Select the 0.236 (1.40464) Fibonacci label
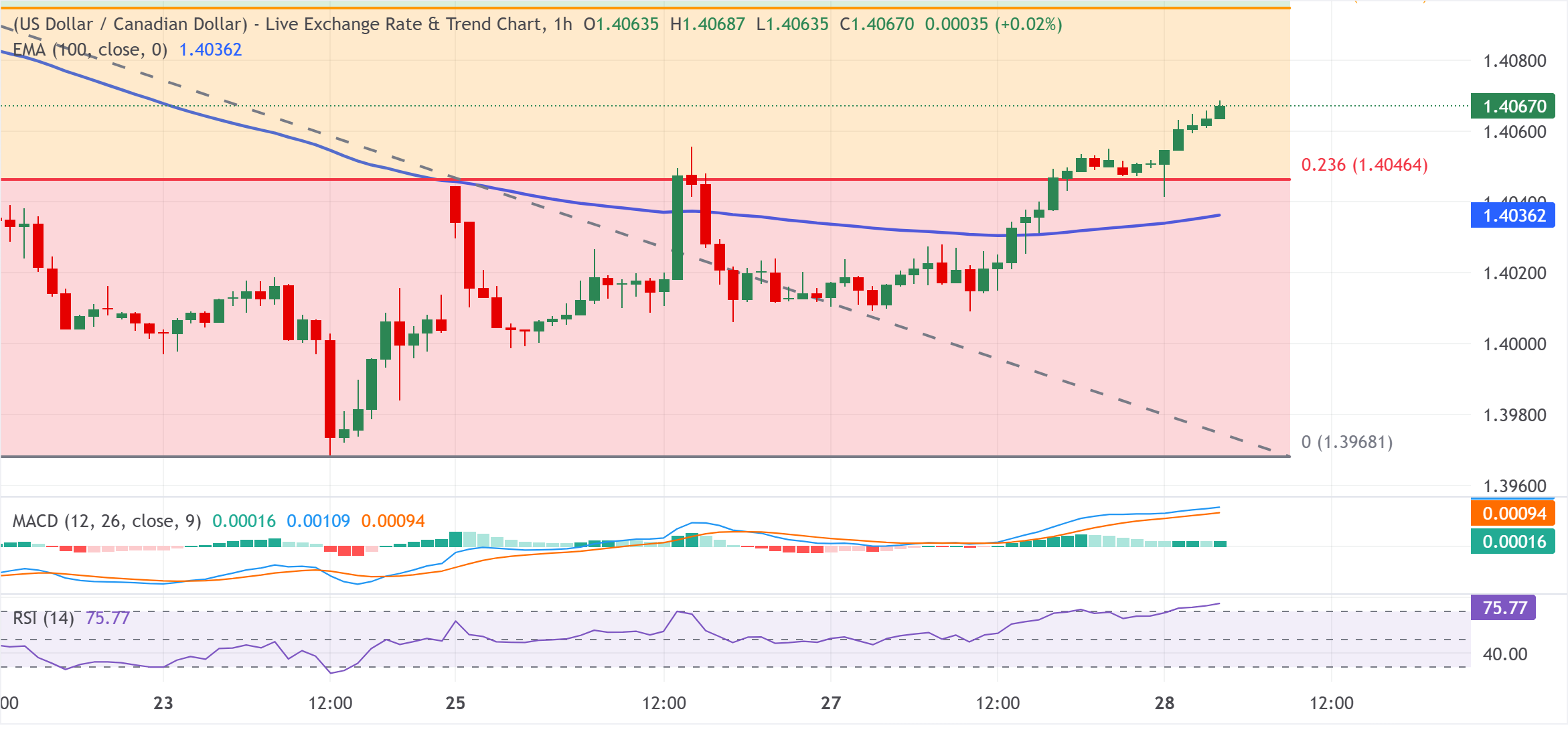Viewport: 1568px width, 742px height. point(1364,165)
